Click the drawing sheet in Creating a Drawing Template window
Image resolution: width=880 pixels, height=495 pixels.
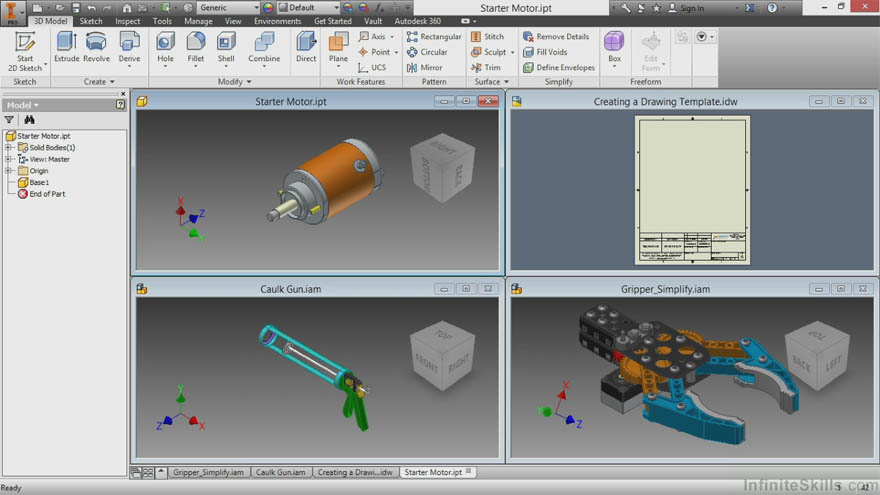point(692,190)
